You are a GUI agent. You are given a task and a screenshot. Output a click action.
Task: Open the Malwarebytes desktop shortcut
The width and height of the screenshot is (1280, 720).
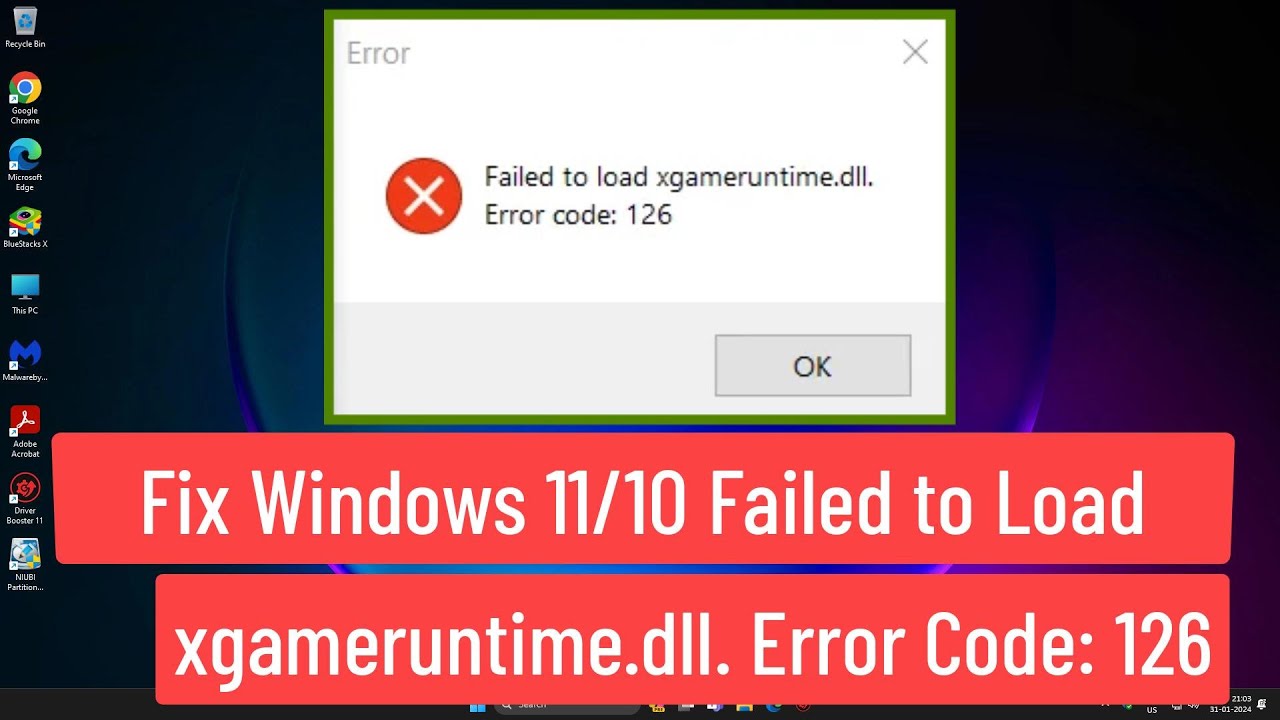(x=25, y=361)
